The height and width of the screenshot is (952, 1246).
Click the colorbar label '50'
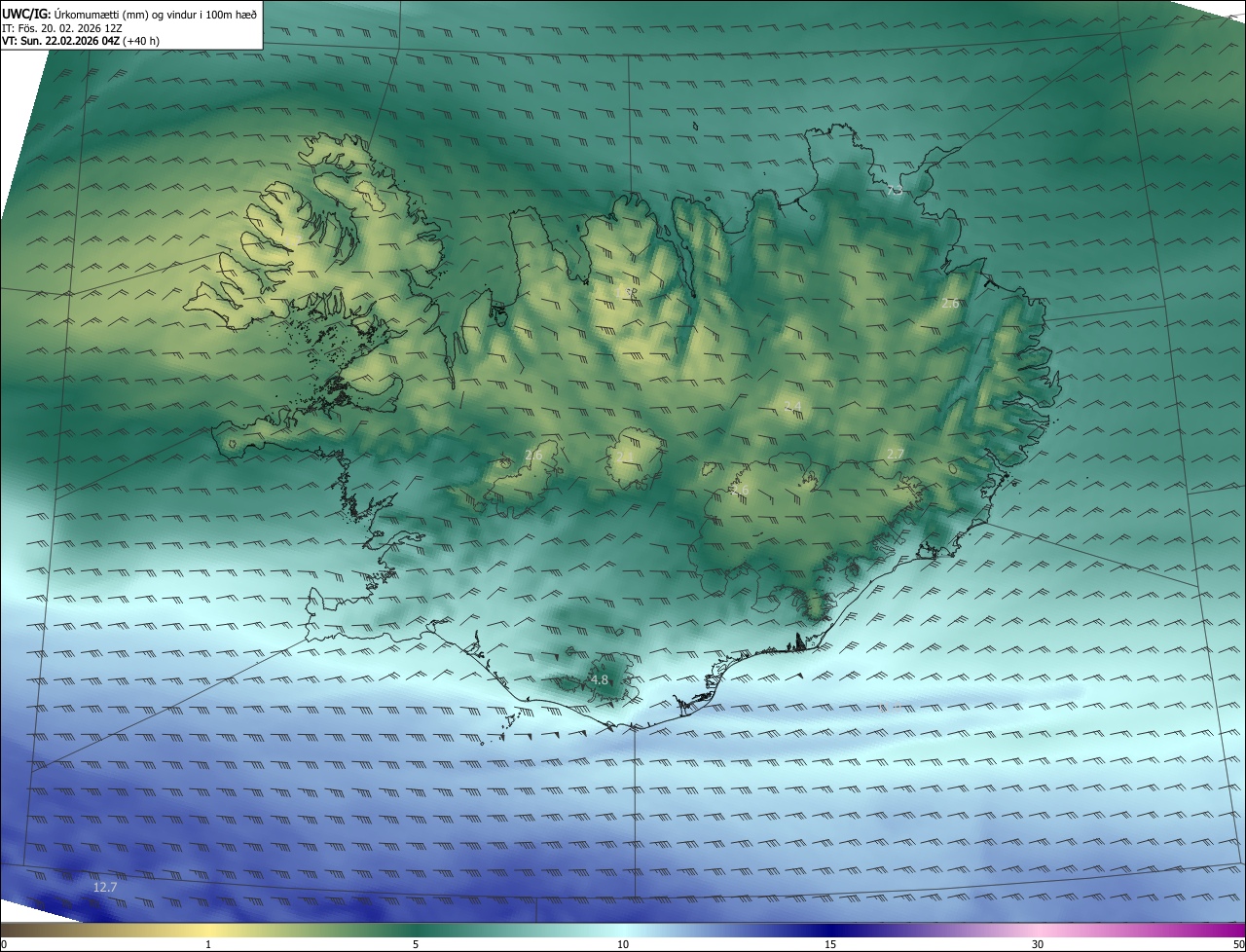1238,944
